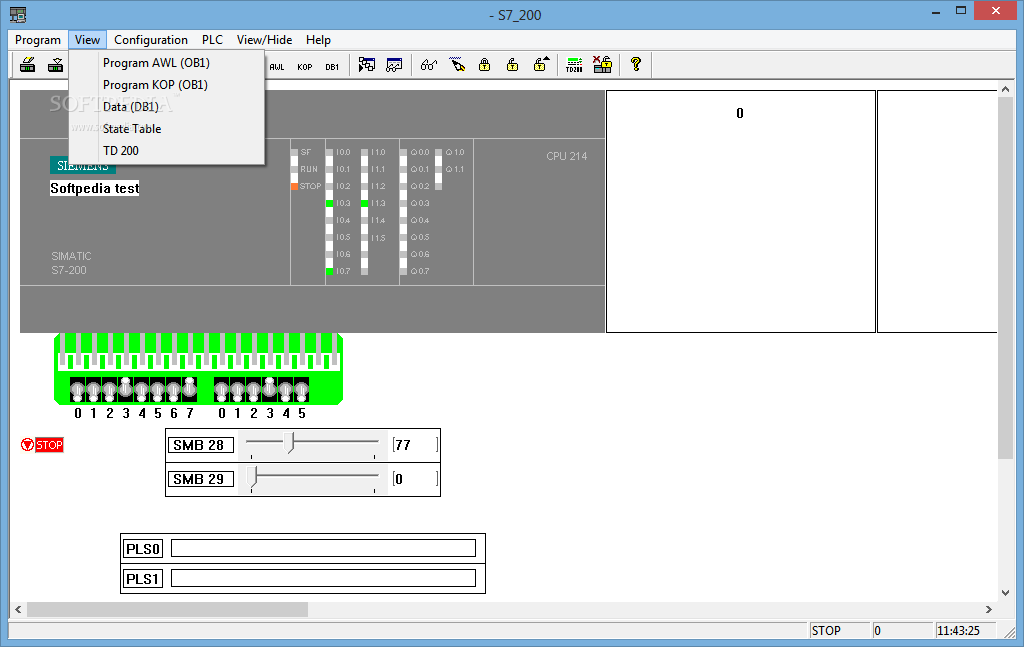Open the Program menu
The height and width of the screenshot is (647, 1024).
click(x=38, y=40)
